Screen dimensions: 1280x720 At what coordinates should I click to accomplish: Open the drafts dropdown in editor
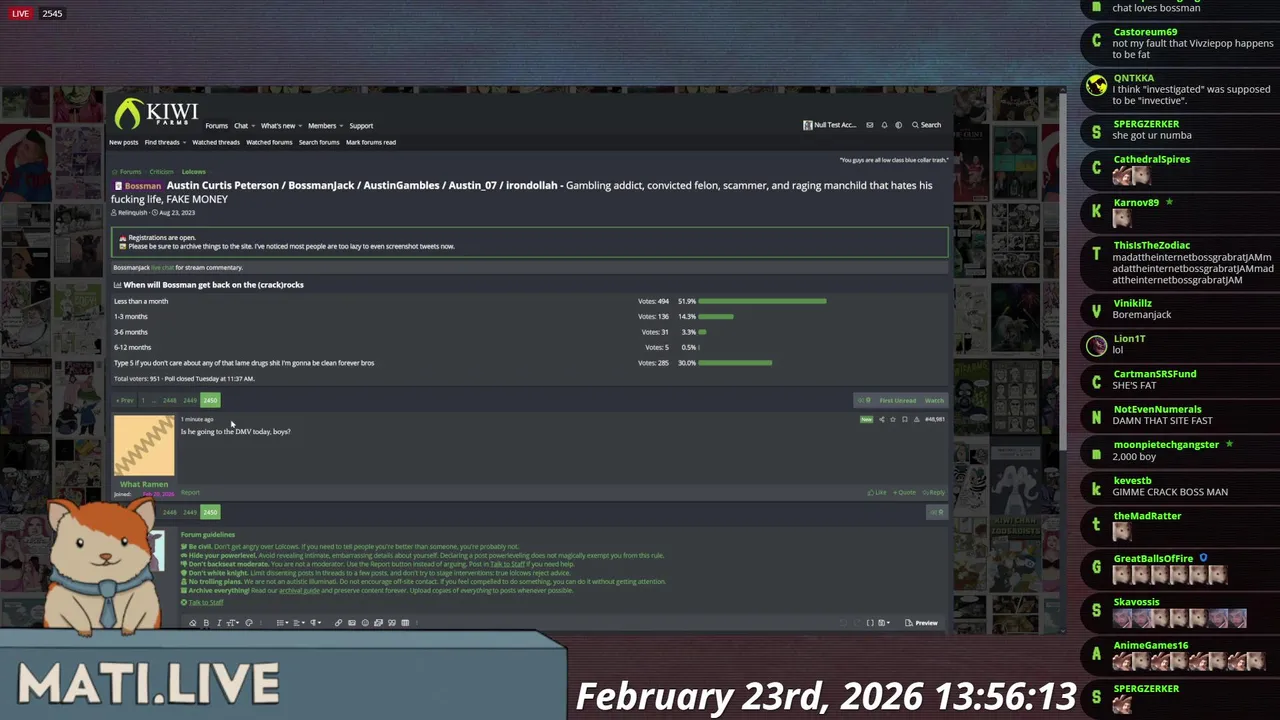point(884,623)
